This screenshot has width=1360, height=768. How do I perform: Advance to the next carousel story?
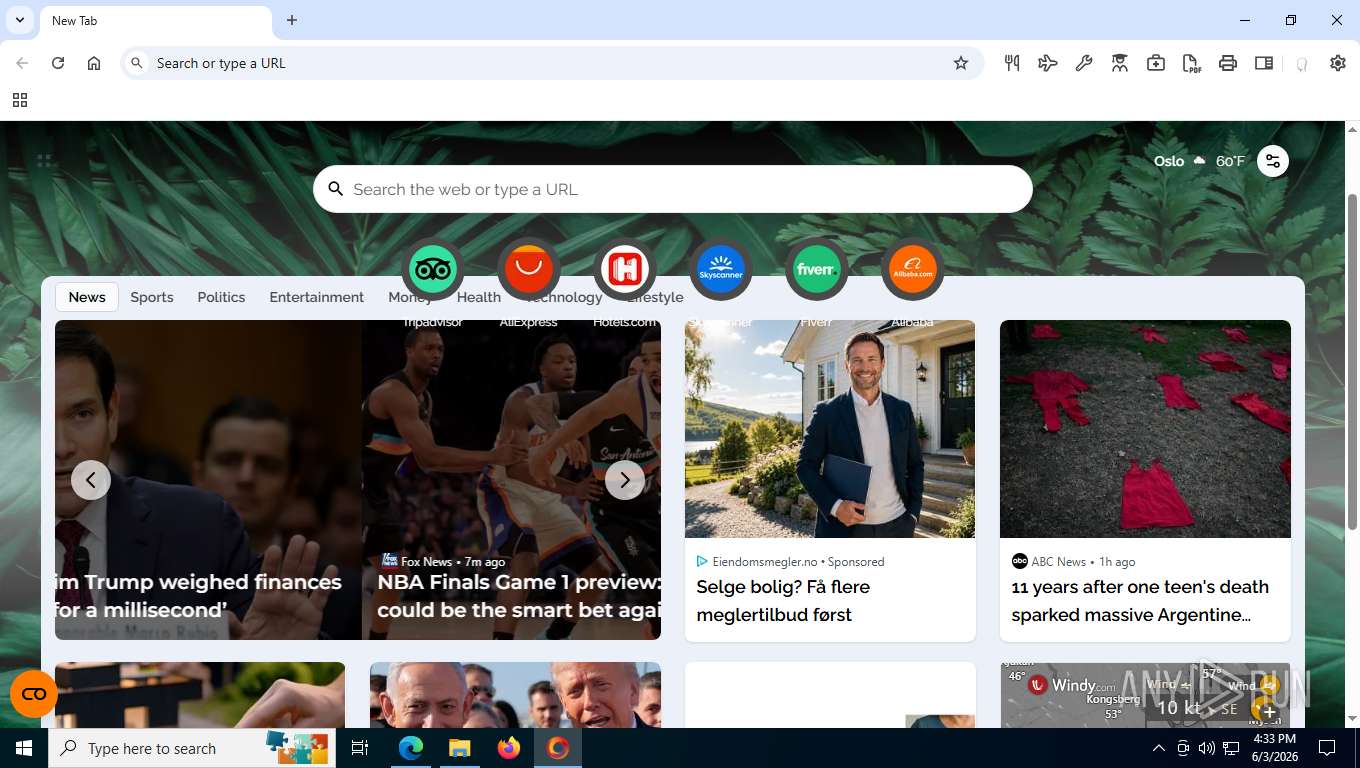point(625,480)
